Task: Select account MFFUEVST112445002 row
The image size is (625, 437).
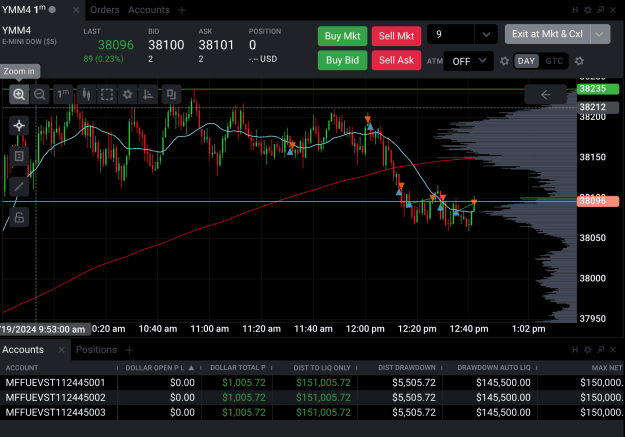Action: point(312,398)
